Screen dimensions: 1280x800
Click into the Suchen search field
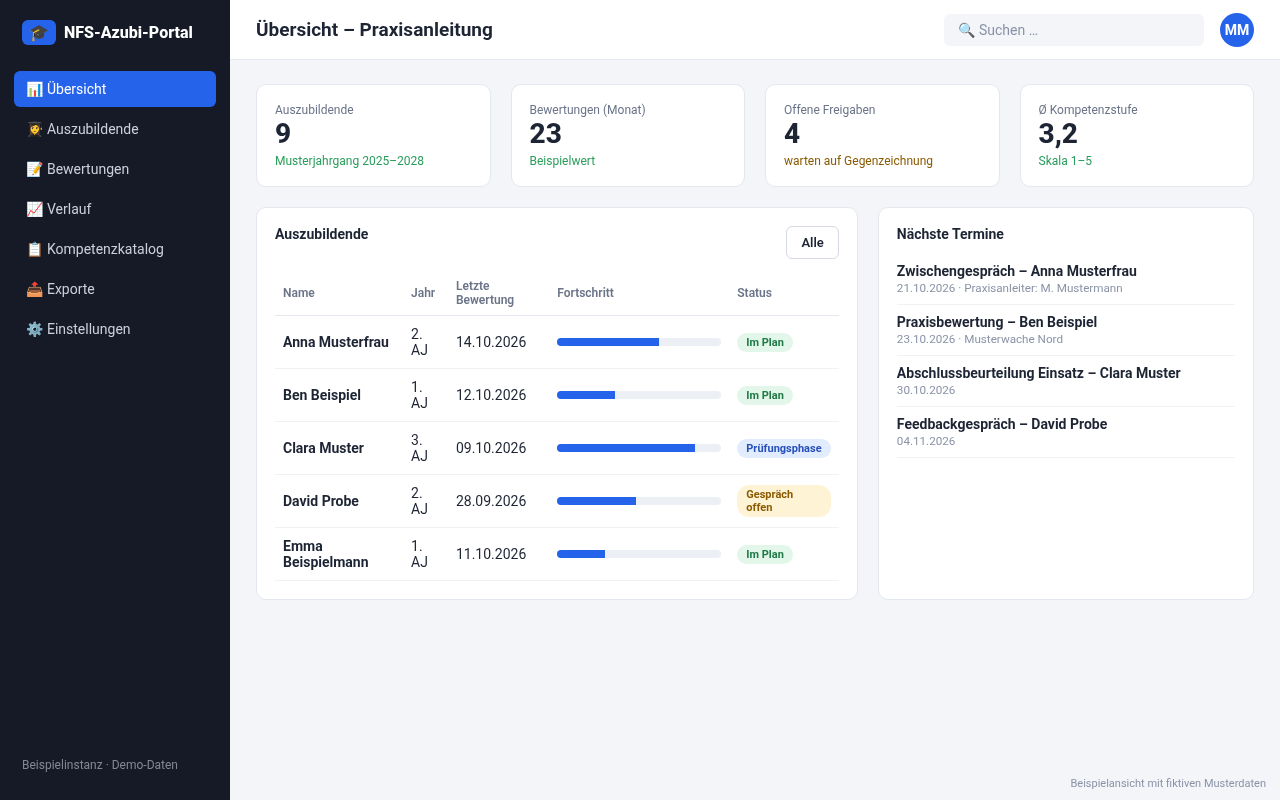[x=1074, y=30]
